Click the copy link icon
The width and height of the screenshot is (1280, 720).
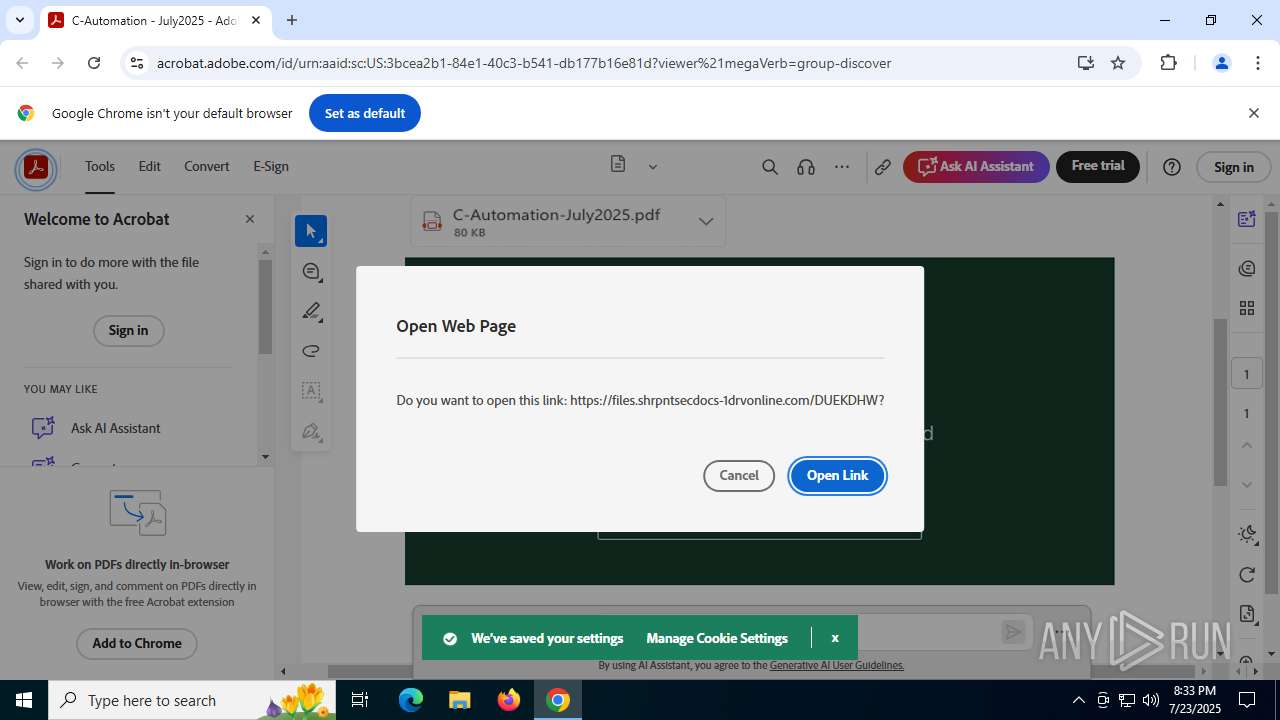882,167
